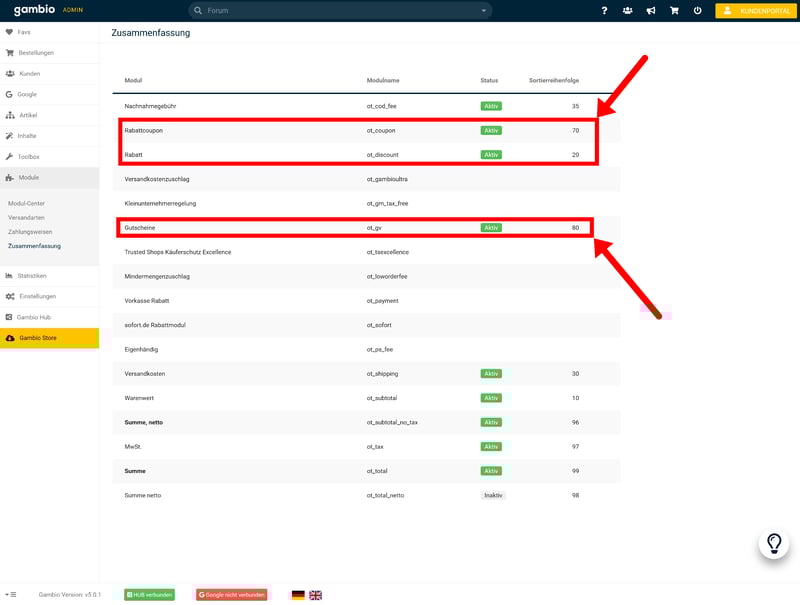This screenshot has height=605, width=800.
Task: Click the Gambio Store button
Action: (x=49, y=338)
